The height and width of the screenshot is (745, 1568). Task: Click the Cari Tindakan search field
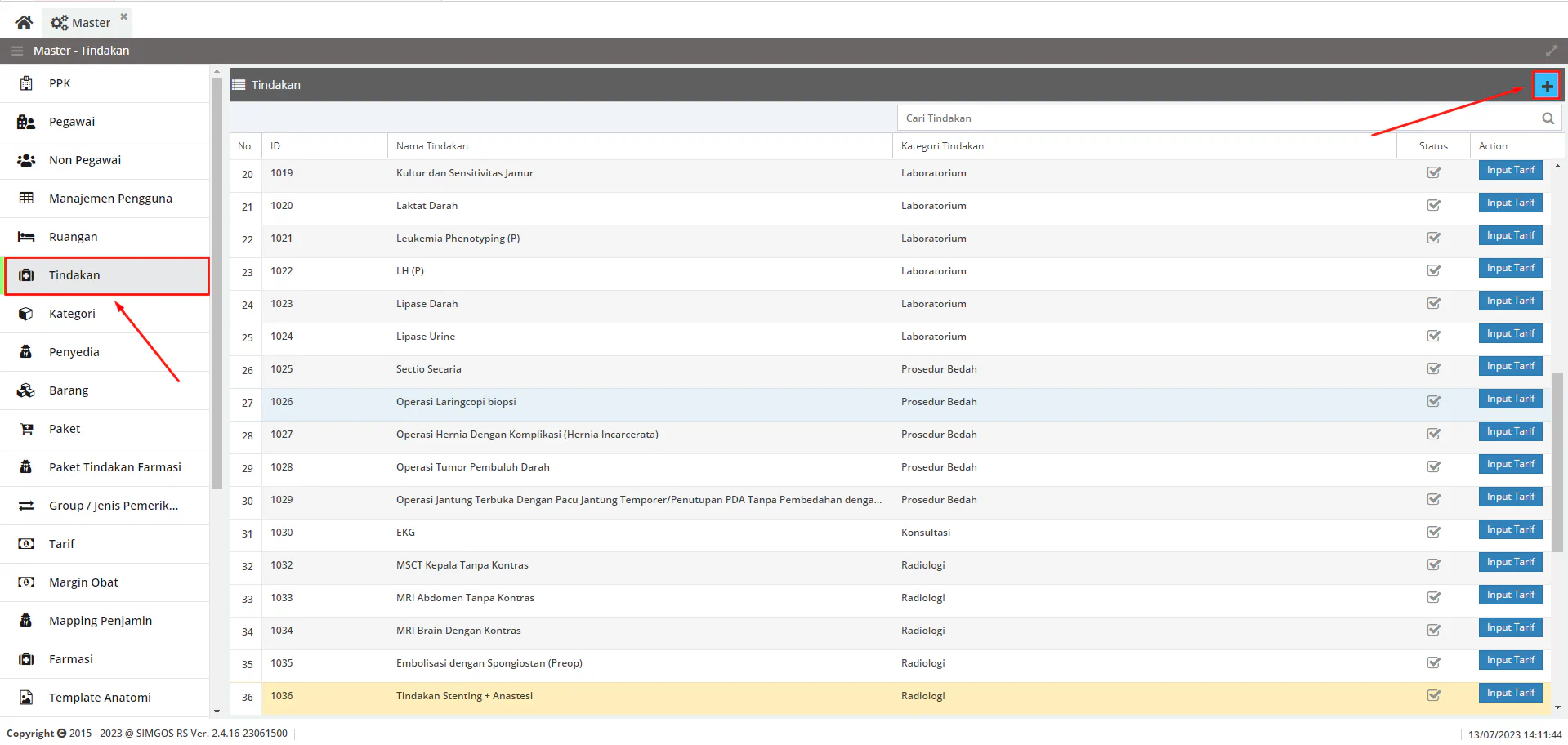(1217, 118)
